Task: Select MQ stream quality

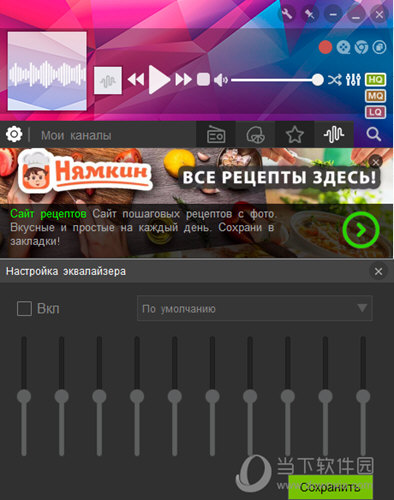Action: tap(375, 96)
